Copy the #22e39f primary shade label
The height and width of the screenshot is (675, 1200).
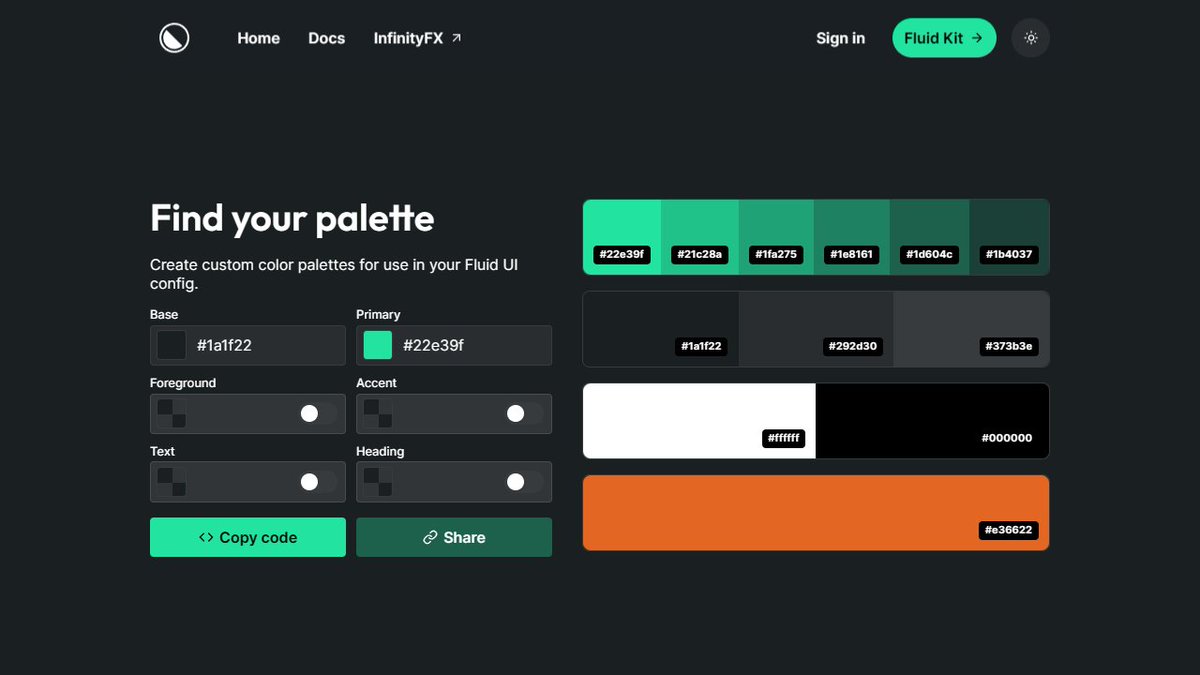pyautogui.click(x=622, y=254)
